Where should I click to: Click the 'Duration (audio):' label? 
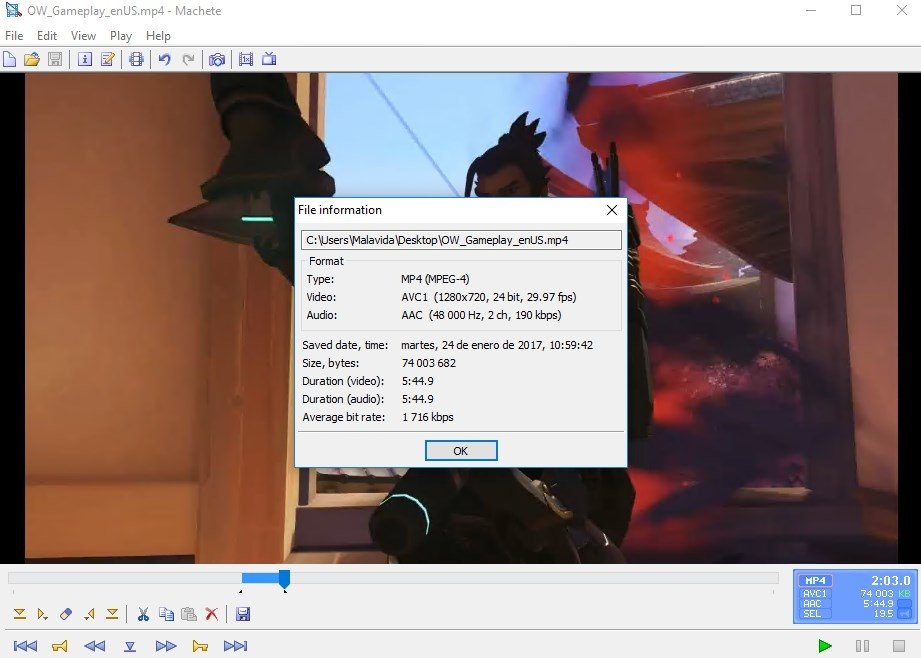pos(343,399)
